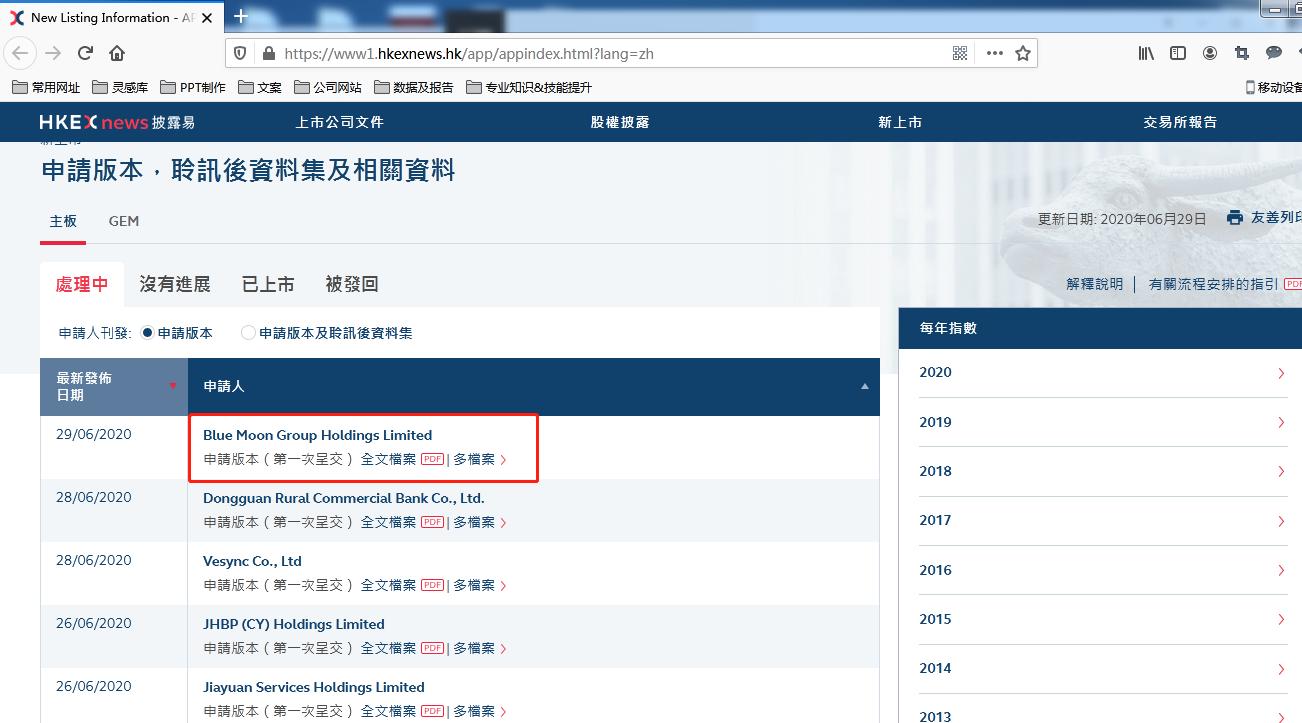Open Dongguan Rural Commercial Bank PDF icon
Screen dimensions: 1302x723
[432, 522]
